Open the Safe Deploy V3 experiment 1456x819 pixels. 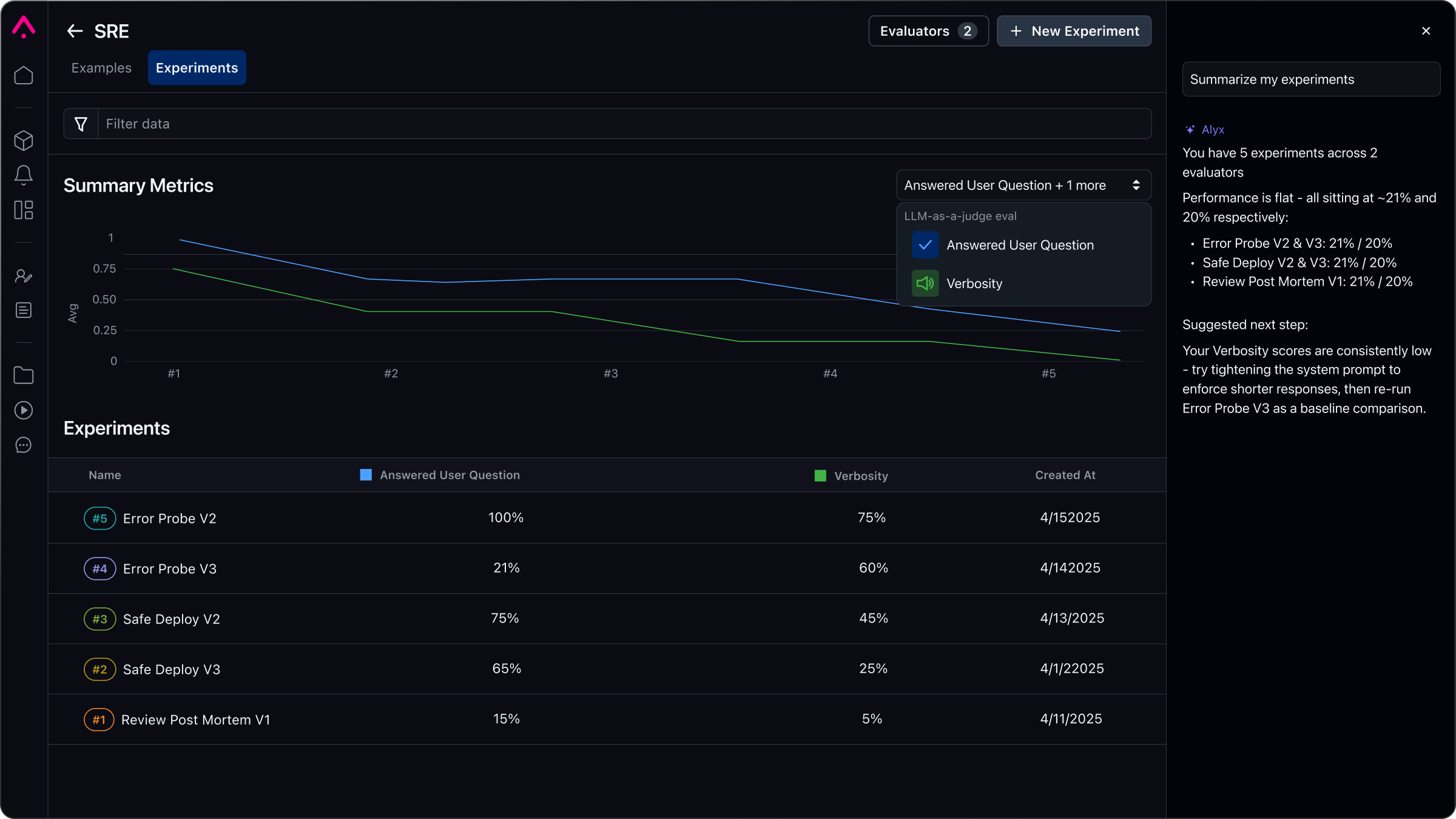pos(171,670)
